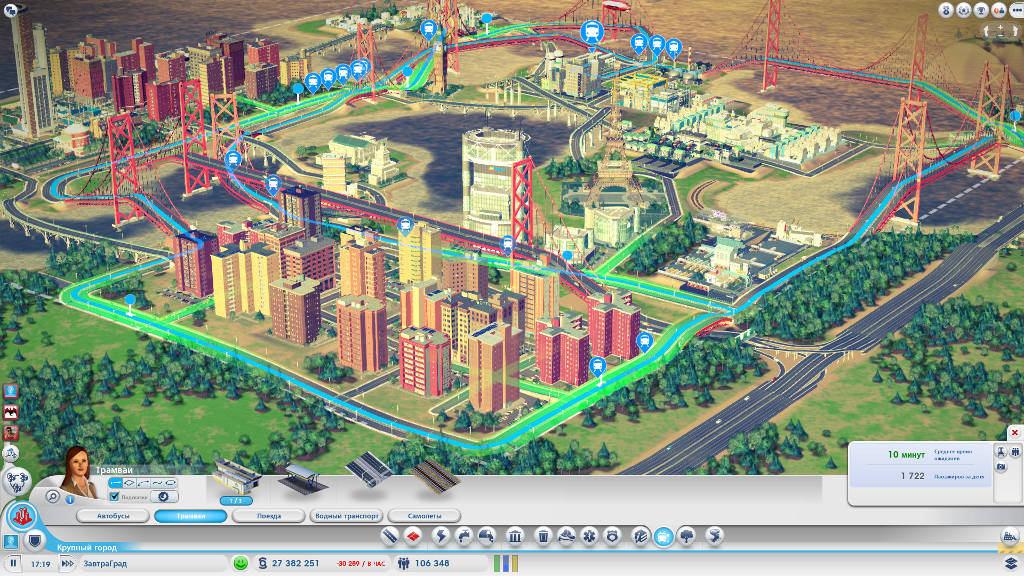Click the treasury balance 27 382 251

[x=296, y=563]
